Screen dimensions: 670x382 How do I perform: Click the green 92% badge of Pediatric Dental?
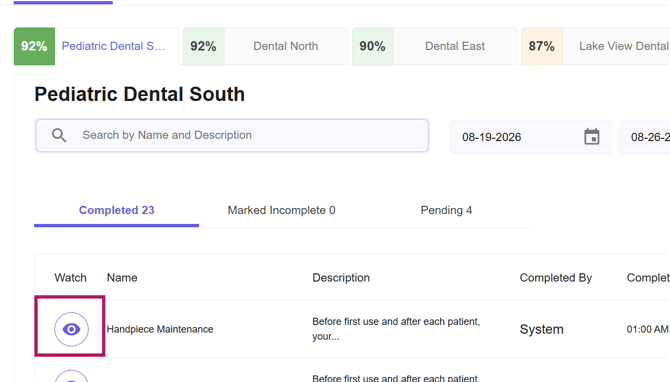click(34, 46)
